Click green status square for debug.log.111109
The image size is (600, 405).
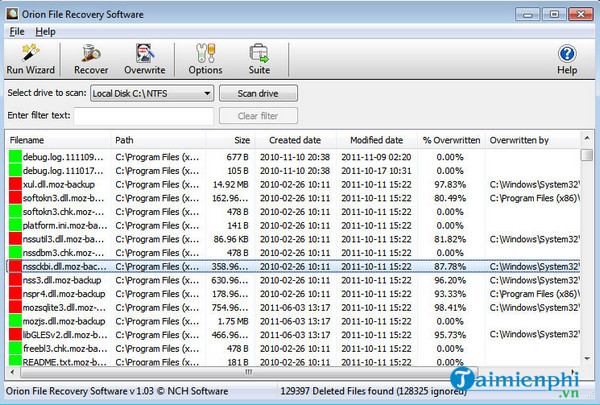tap(15, 157)
